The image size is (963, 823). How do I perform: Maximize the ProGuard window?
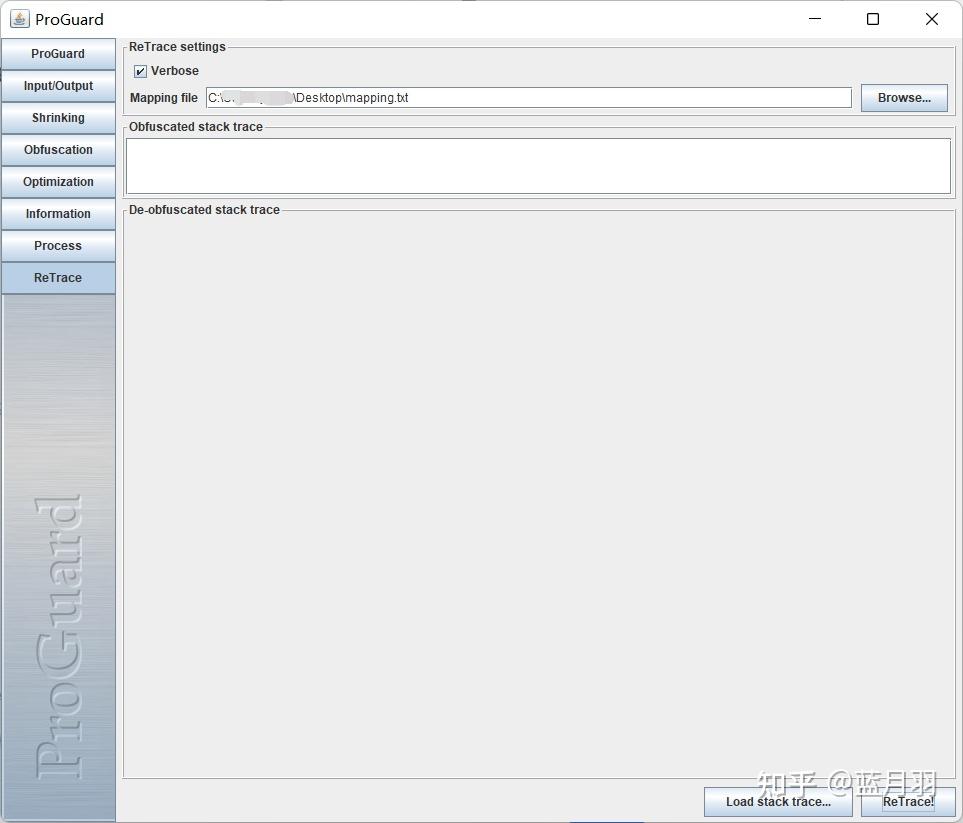coord(873,19)
